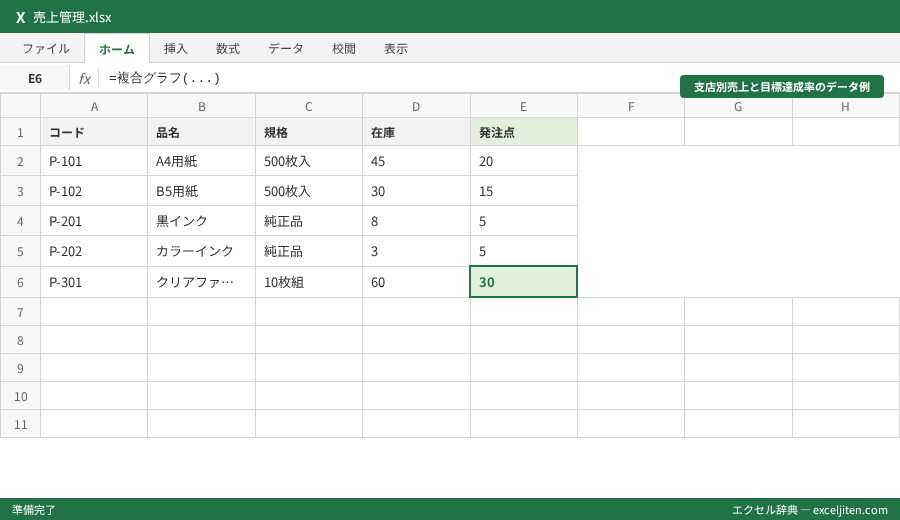Click the fx insert function icon
Viewport: 900px width, 520px height.
click(x=84, y=79)
